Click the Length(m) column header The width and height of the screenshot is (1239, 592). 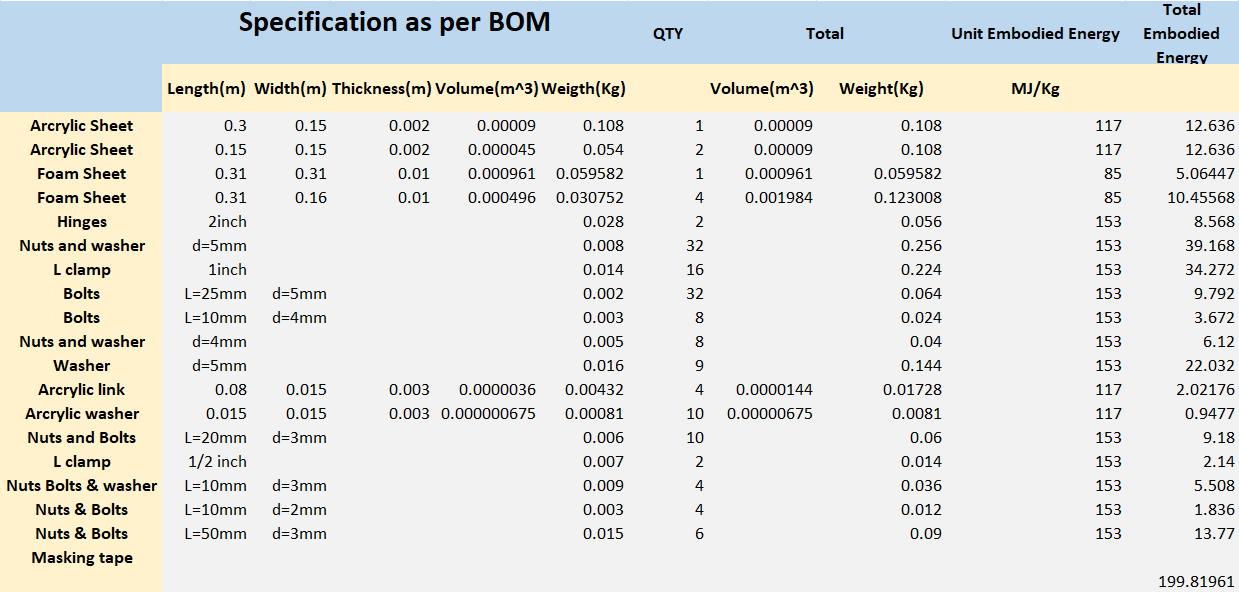click(x=207, y=89)
